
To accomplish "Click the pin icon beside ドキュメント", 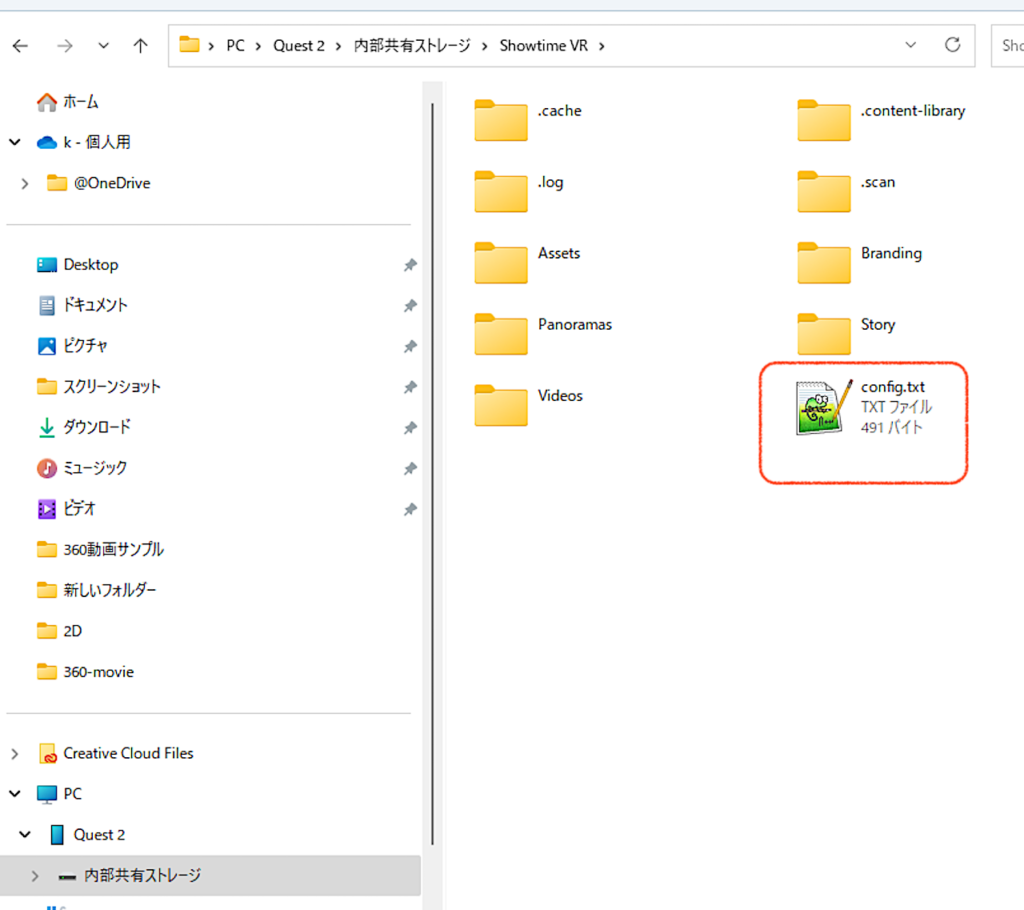I will point(410,305).
